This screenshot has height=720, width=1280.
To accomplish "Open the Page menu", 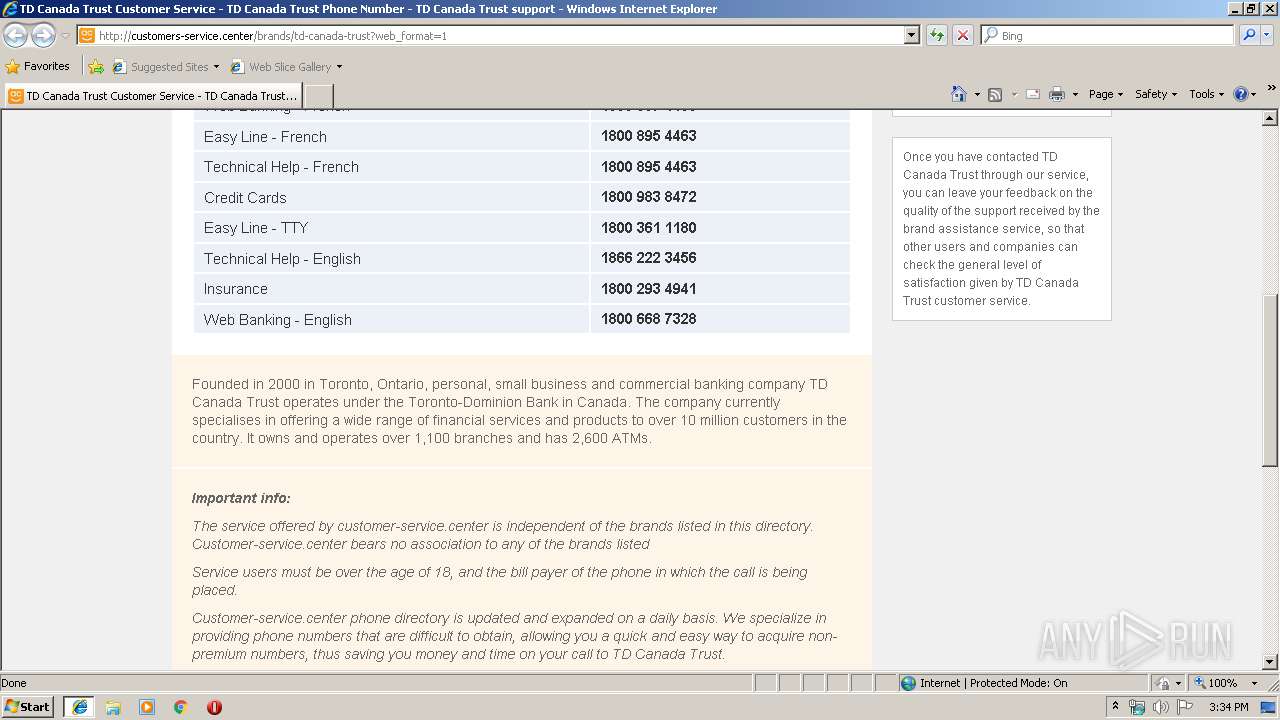I will point(1105,94).
